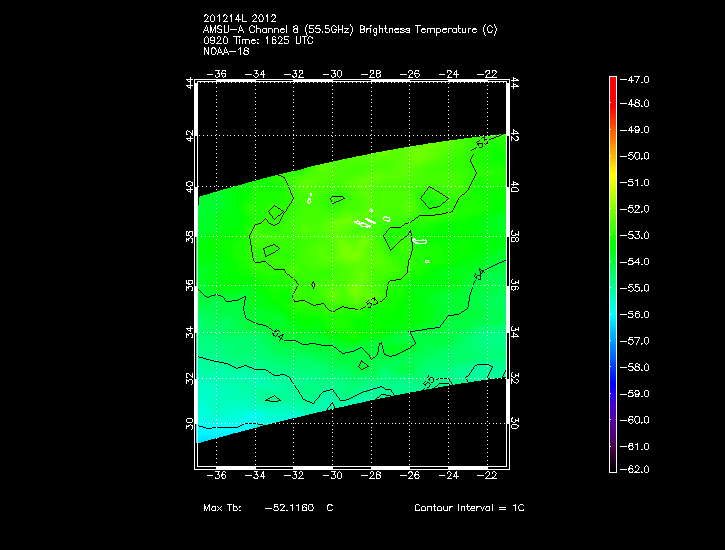Click the cyan section of the color bar
Screen dimensions: 725x550
(612, 312)
